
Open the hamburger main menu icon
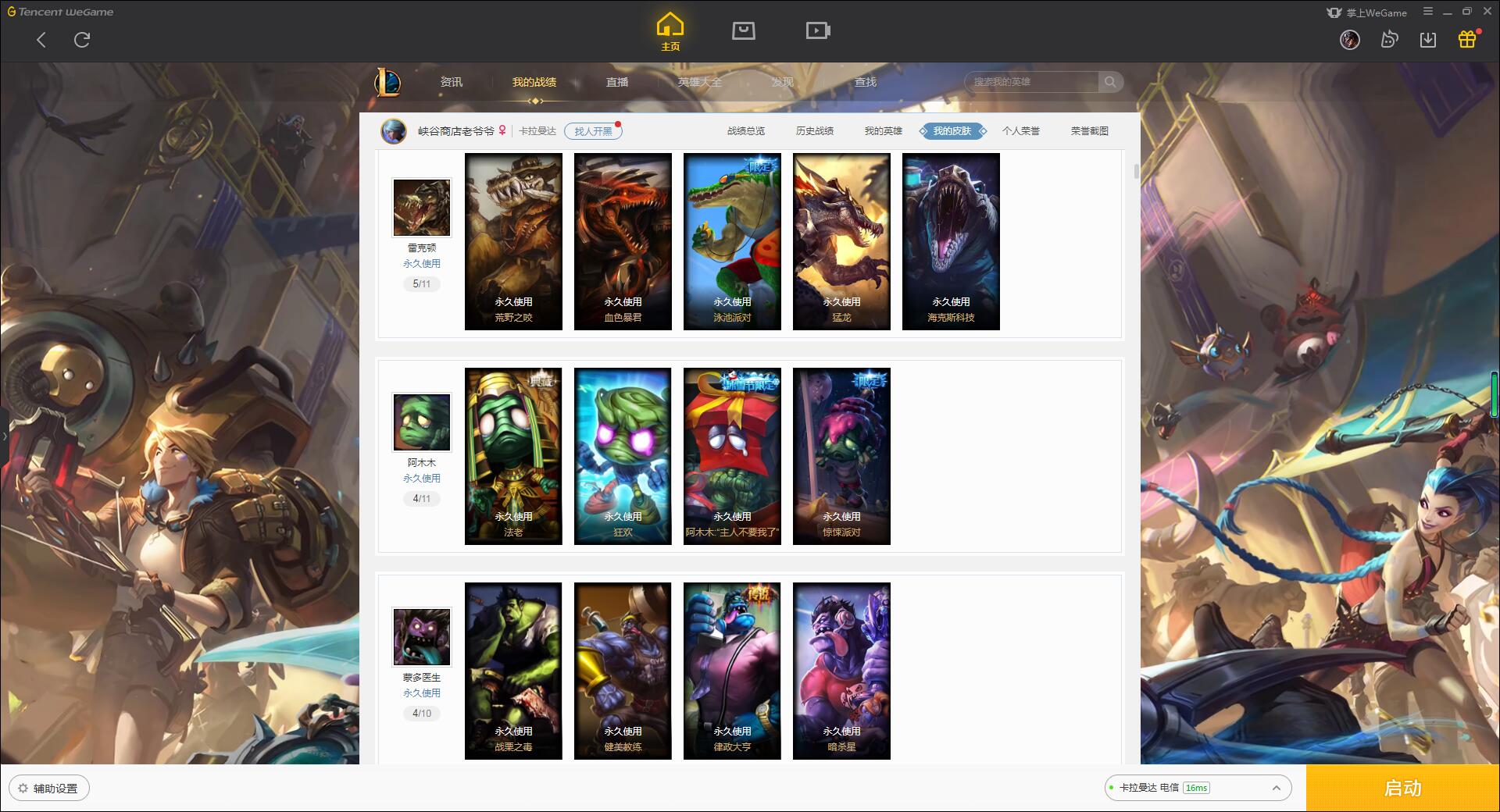click(1428, 12)
